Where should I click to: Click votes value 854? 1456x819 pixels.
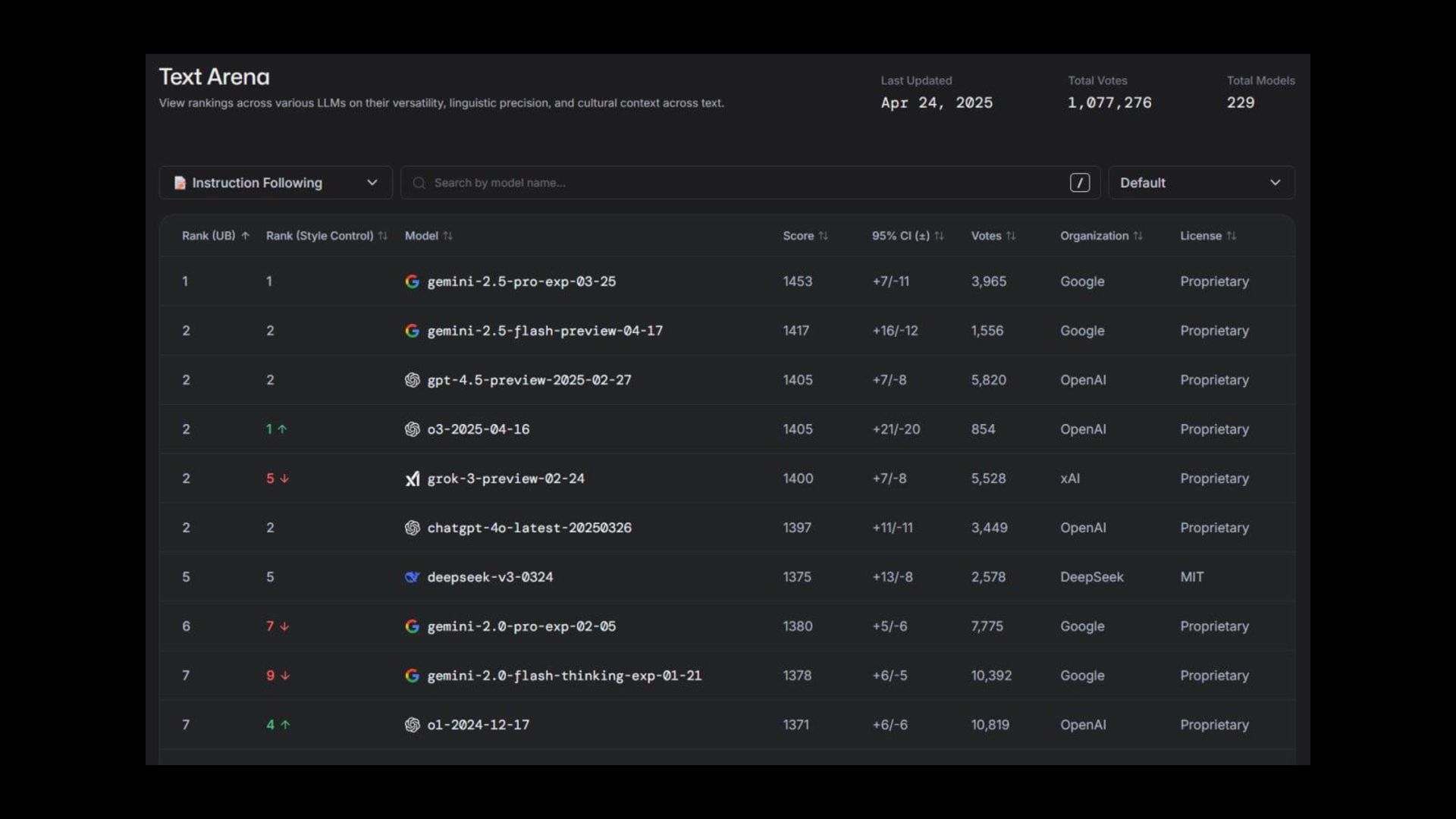(x=983, y=429)
